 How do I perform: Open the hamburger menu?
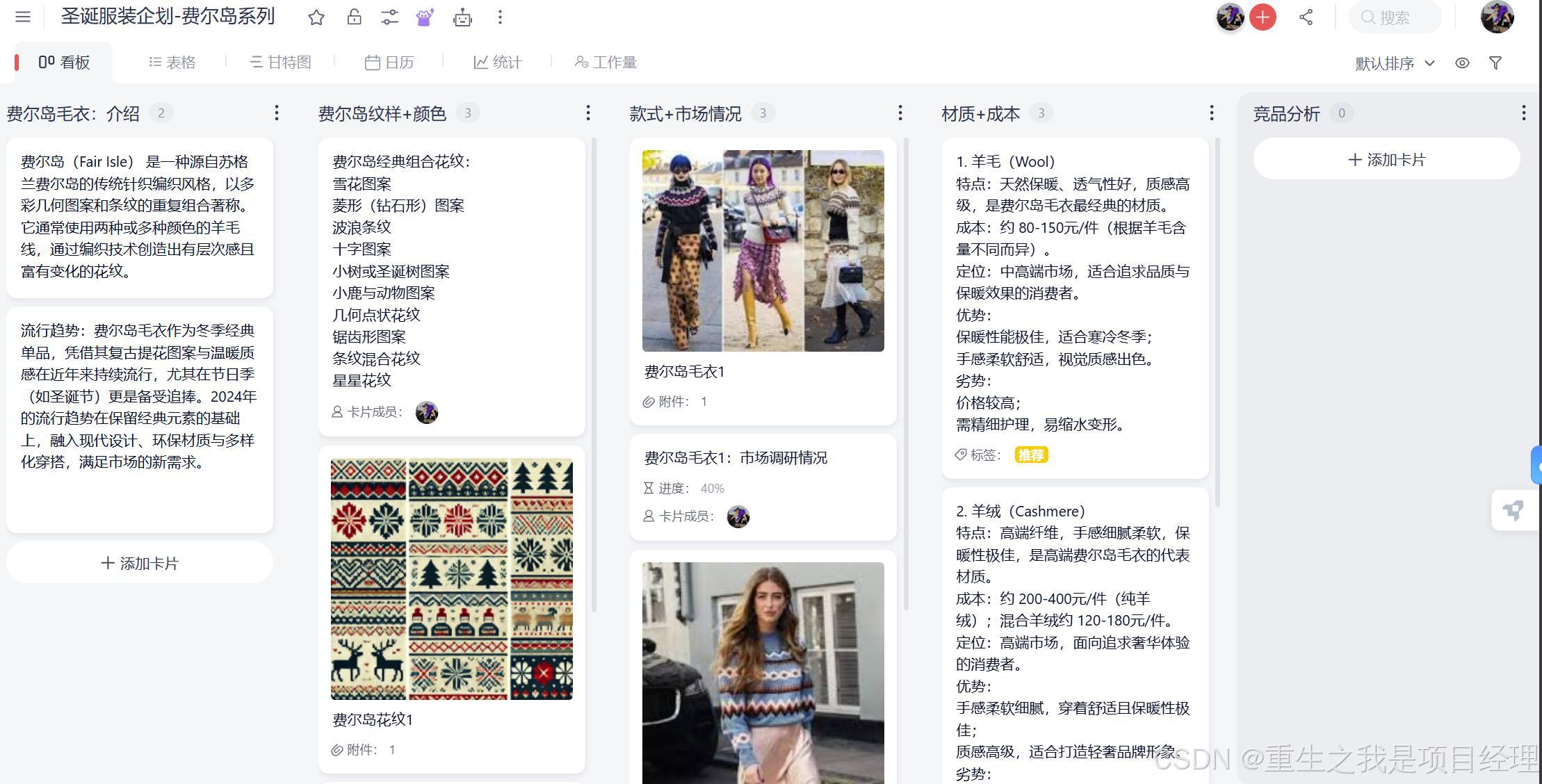[x=23, y=17]
